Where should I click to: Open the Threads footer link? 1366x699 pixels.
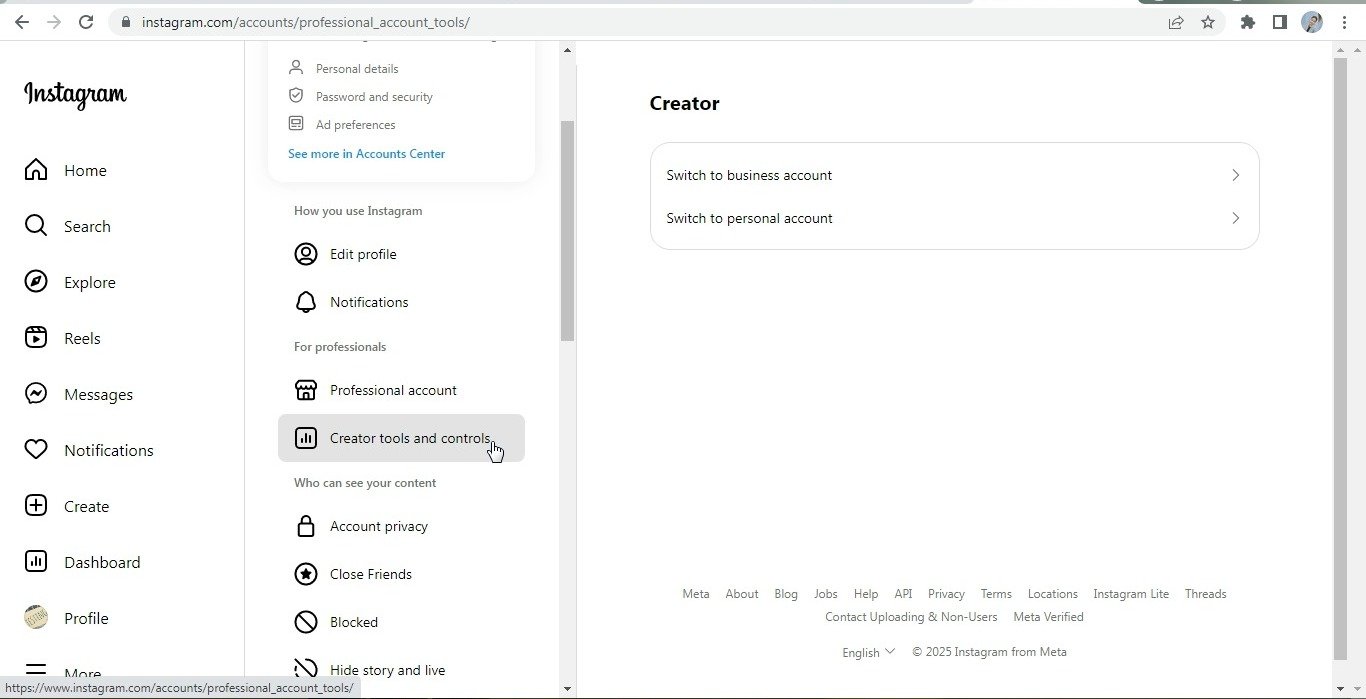pos(1205,594)
